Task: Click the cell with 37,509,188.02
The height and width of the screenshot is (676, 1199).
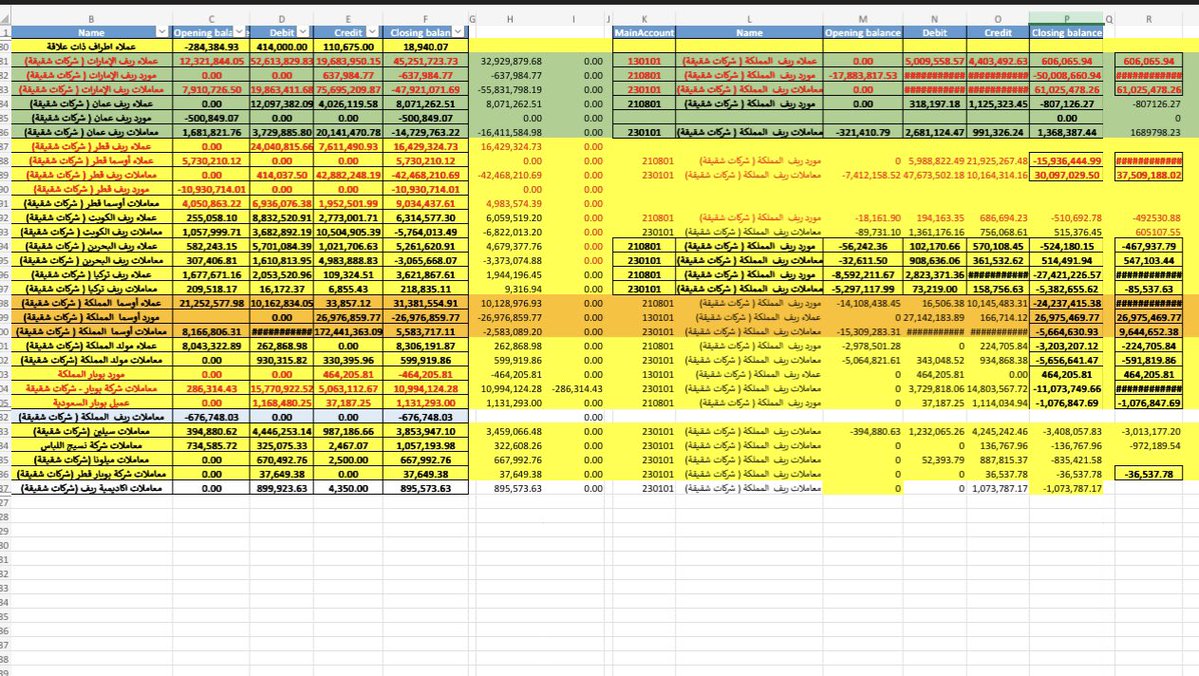Action: pyautogui.click(x=1149, y=175)
